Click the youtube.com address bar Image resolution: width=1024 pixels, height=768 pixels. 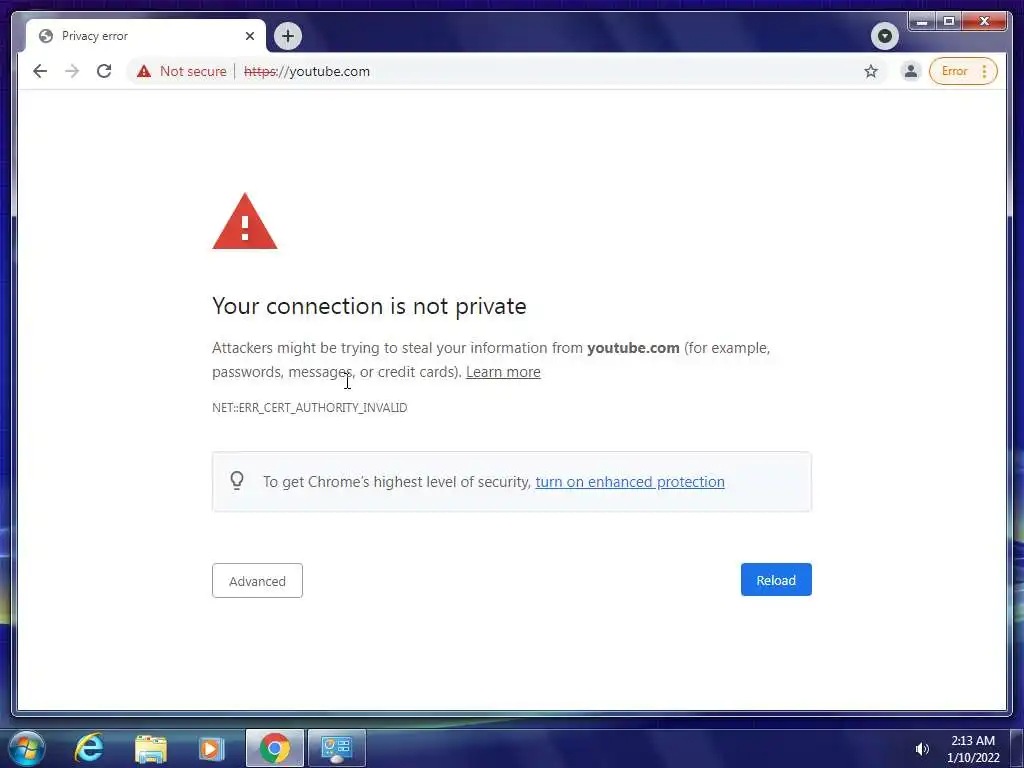tap(509, 71)
